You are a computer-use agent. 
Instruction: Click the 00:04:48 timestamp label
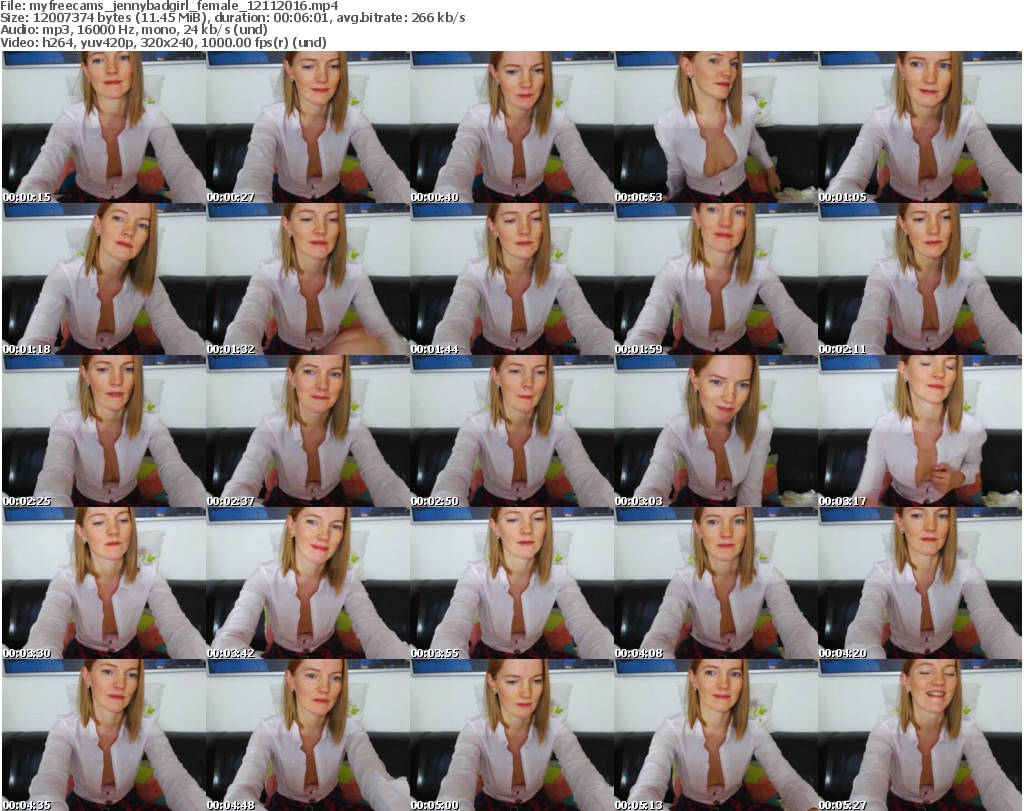pyautogui.click(x=231, y=805)
